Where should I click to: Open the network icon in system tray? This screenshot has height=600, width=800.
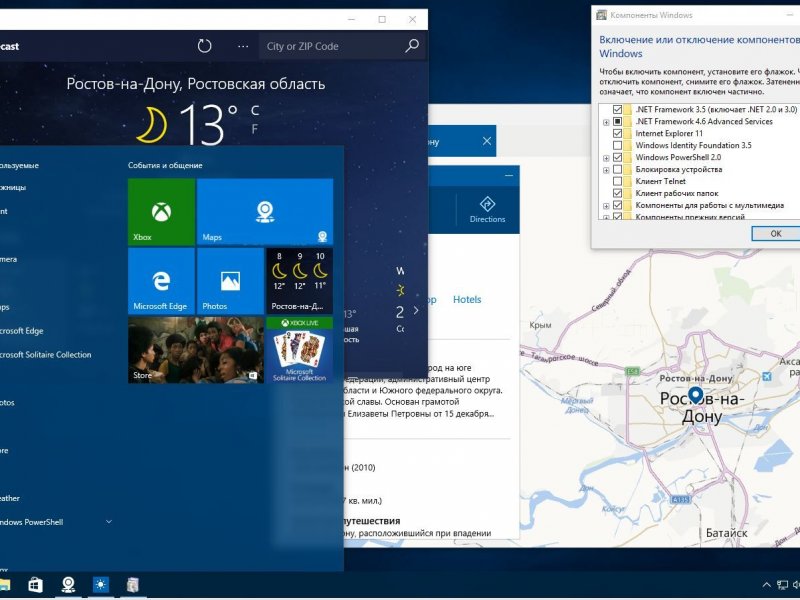click(782, 585)
